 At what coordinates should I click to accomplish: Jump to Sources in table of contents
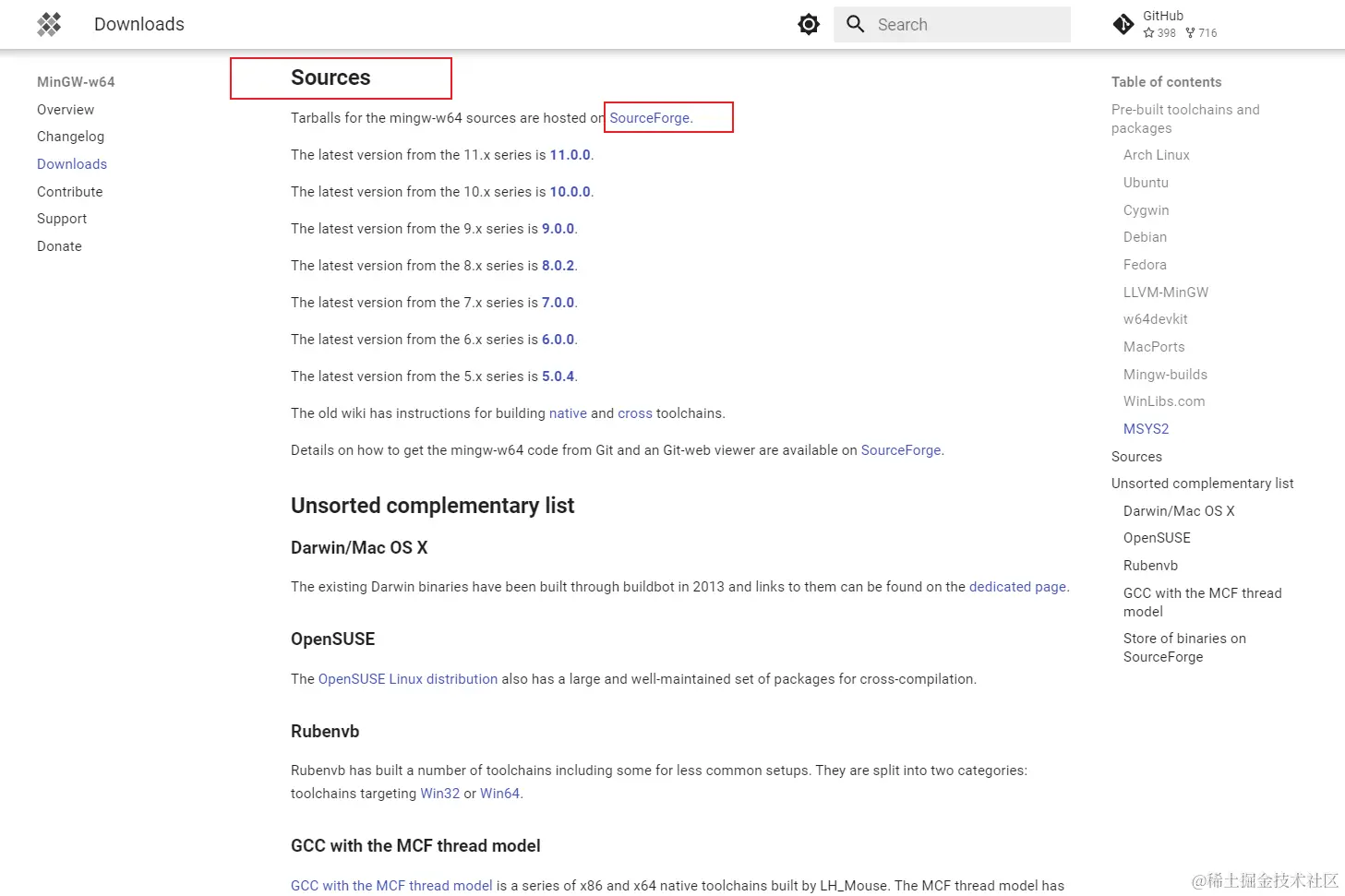tap(1136, 457)
